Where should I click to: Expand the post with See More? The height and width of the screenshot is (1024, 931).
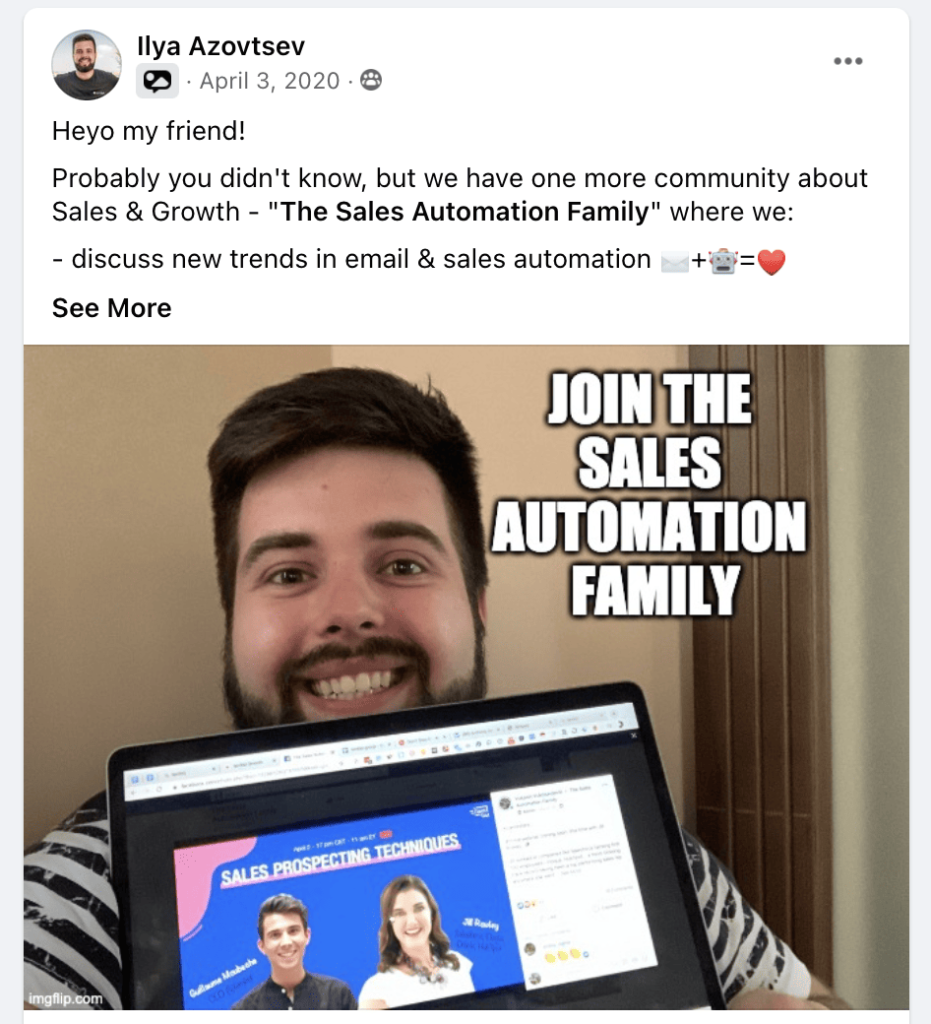click(112, 308)
